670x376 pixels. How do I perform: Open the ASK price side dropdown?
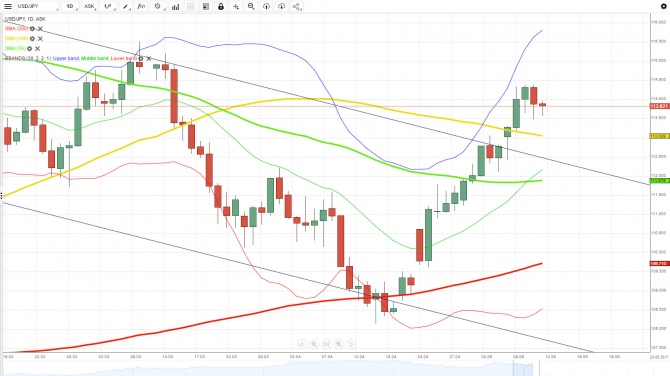coord(89,6)
